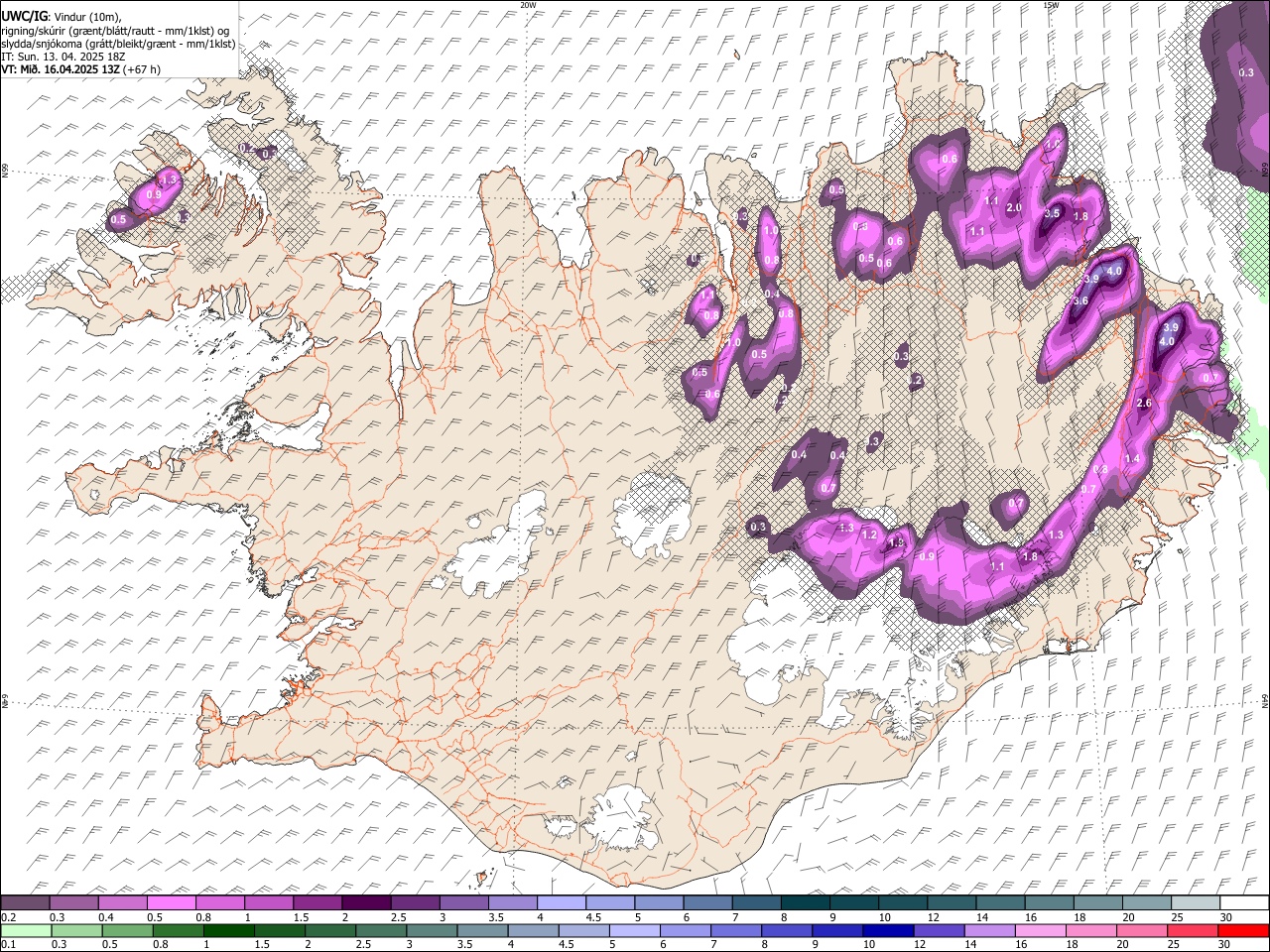
Task: Choose the navy blue 10 swatch in lower legend
Action: click(888, 930)
